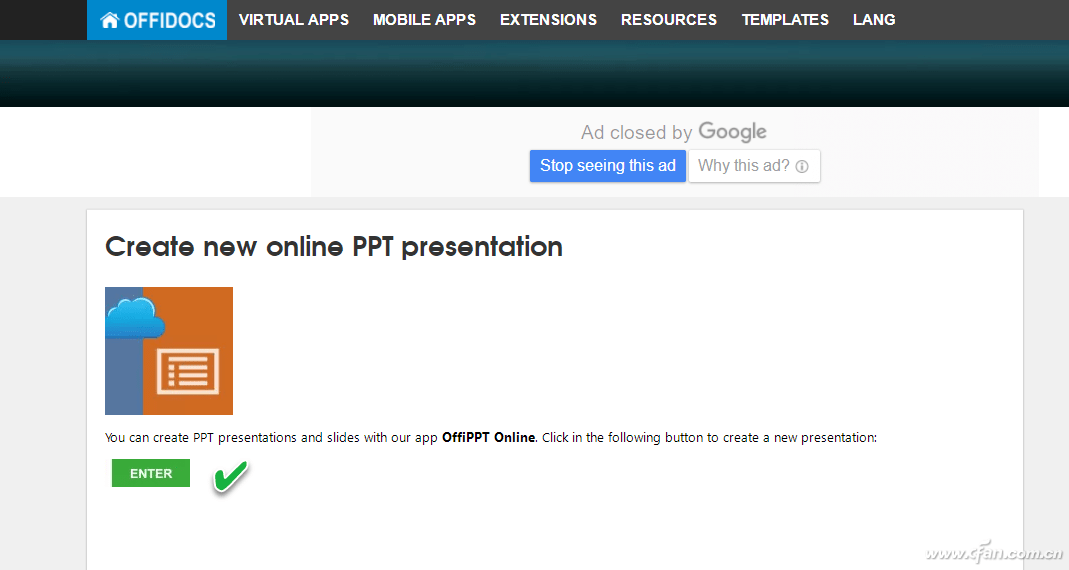Image resolution: width=1069 pixels, height=570 pixels.
Task: Click the OFFIDOCS brand text
Action: (170, 20)
